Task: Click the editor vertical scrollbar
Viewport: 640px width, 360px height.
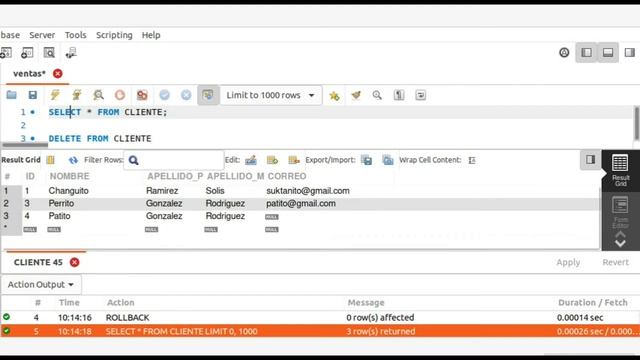Action: [x=637, y=123]
